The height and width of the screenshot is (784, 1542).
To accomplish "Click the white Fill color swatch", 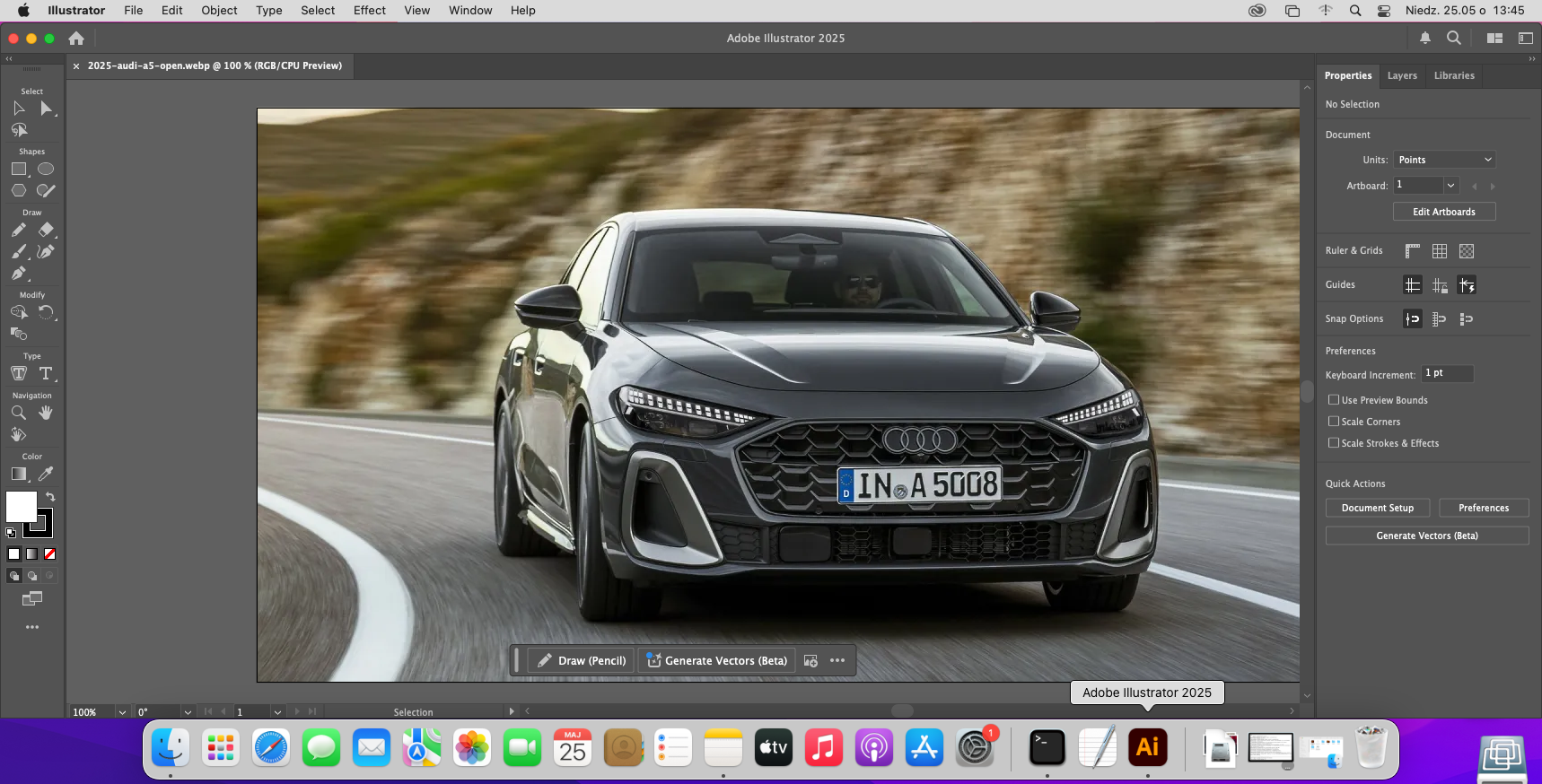I will [x=20, y=505].
